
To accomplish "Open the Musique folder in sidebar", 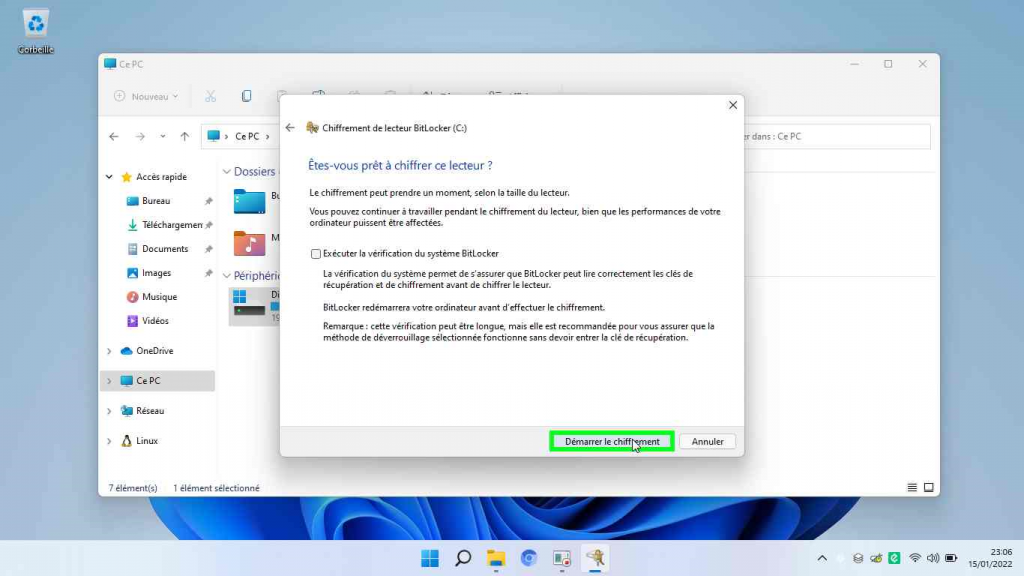I will point(158,297).
